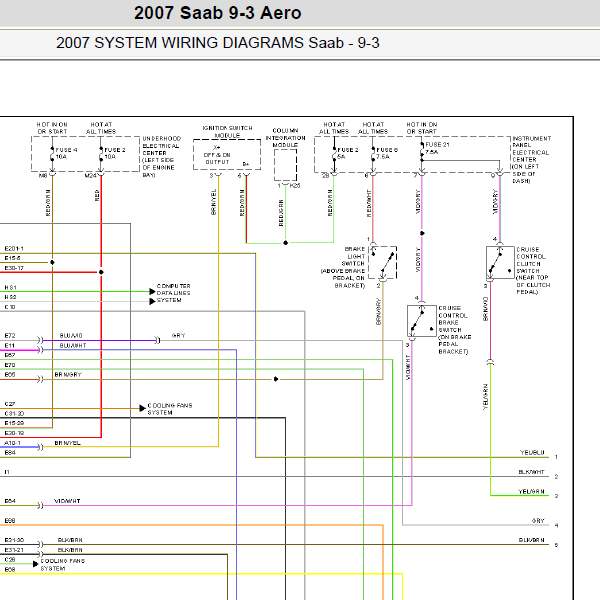Click the C27 connector label

pos(10,404)
